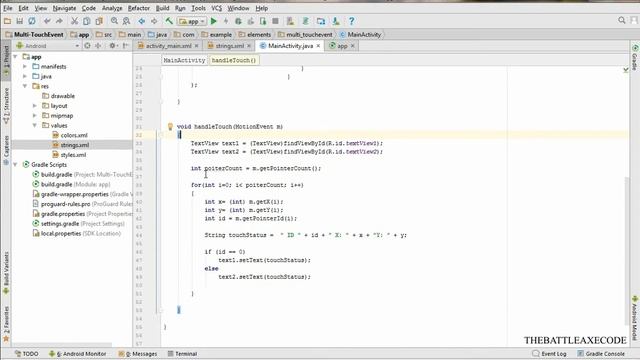
Task: Select proguard-rules.pro file
Action: coord(65,204)
